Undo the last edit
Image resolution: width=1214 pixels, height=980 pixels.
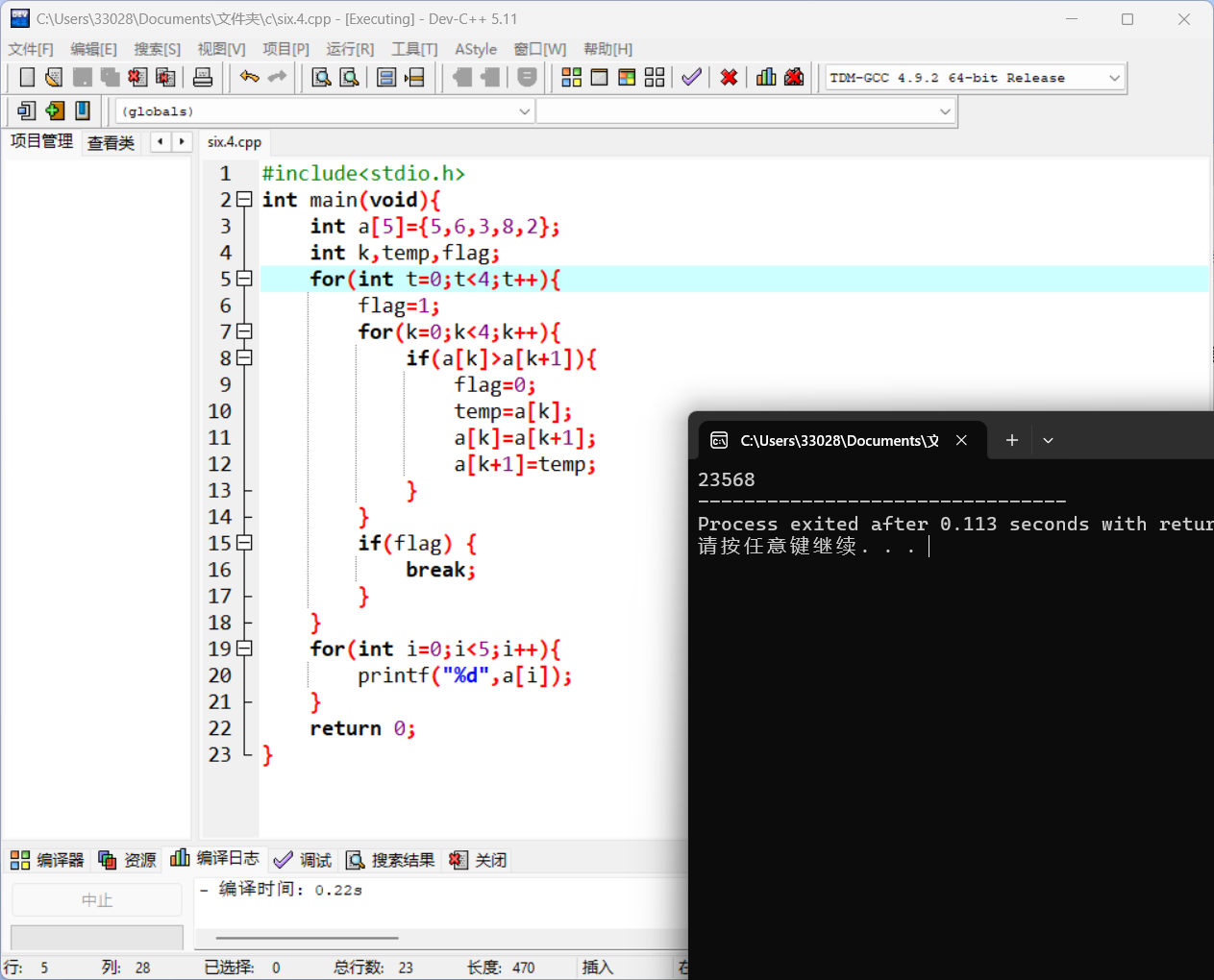[250, 77]
